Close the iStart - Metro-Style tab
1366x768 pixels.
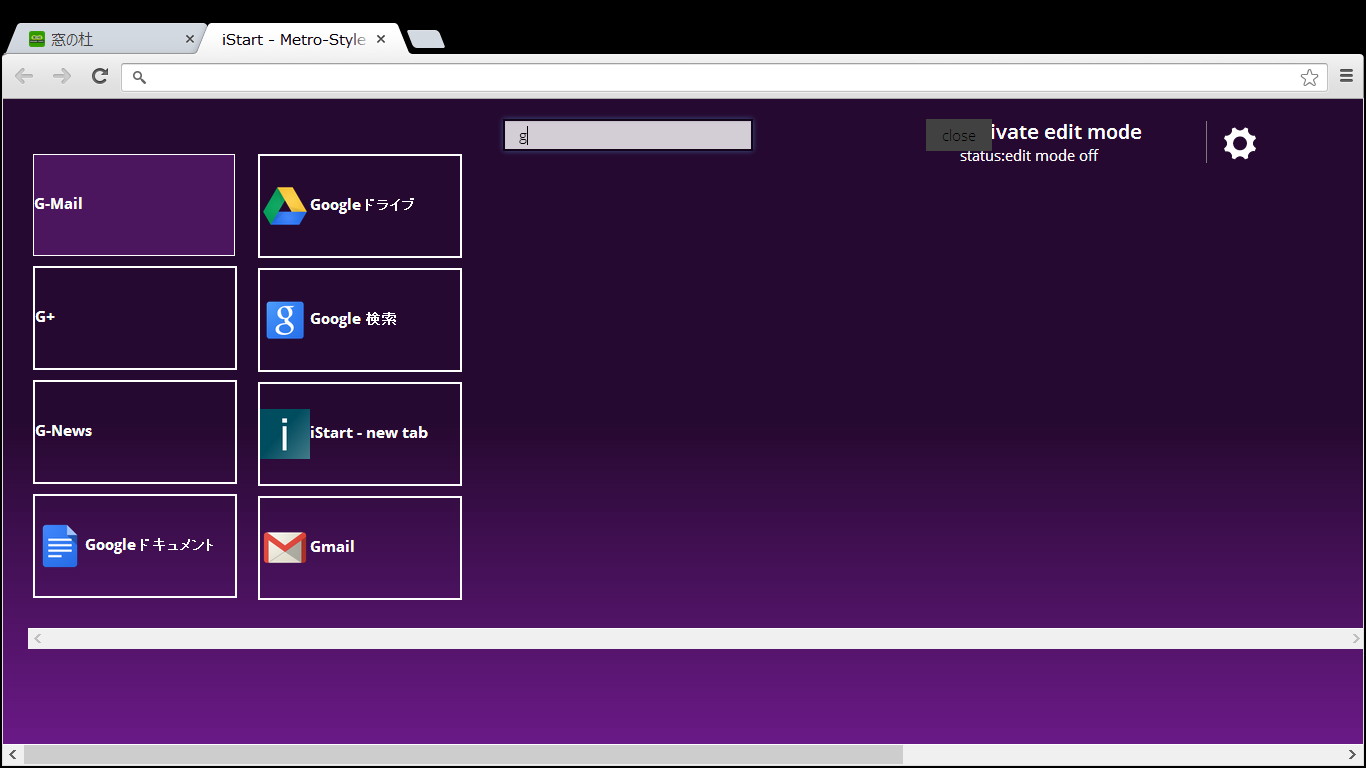click(x=381, y=39)
